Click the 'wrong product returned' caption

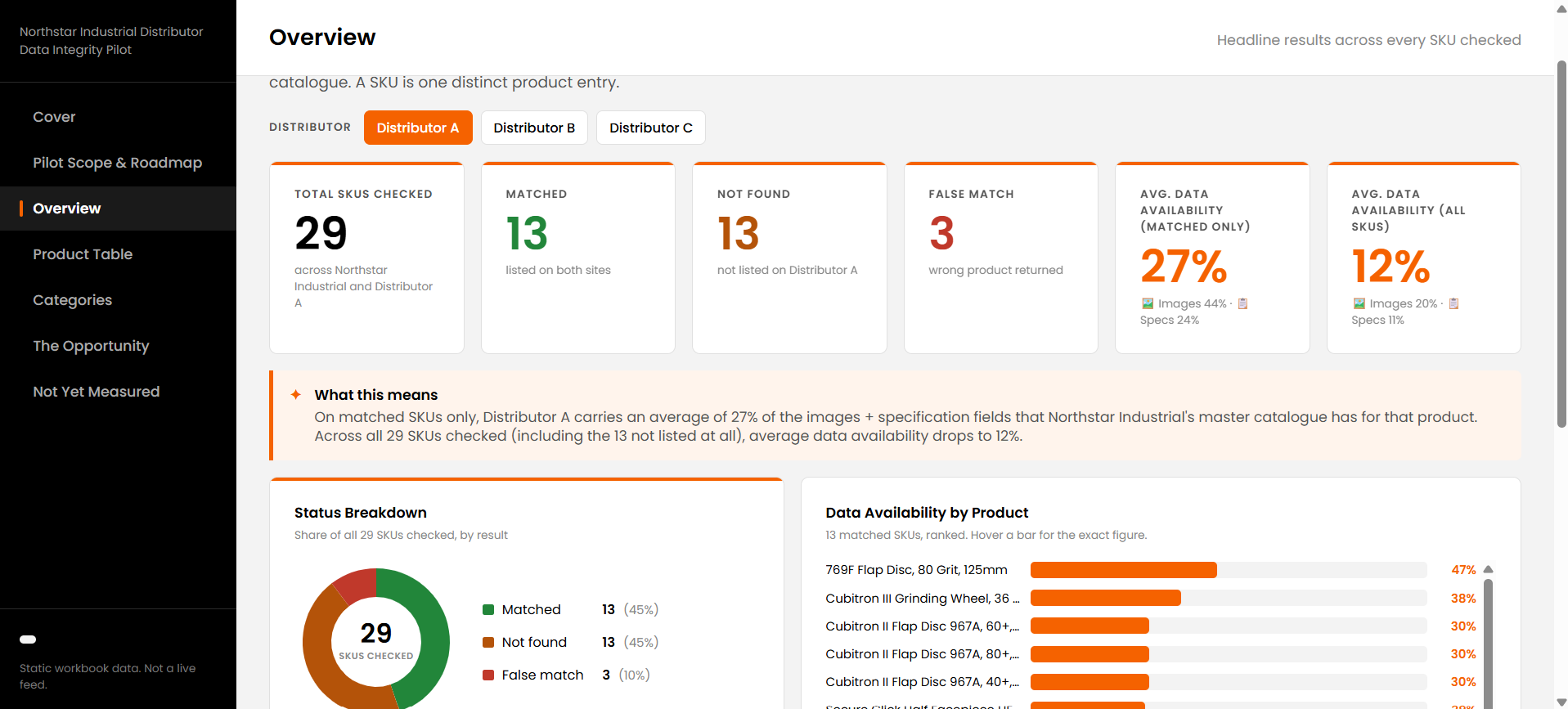pos(995,270)
